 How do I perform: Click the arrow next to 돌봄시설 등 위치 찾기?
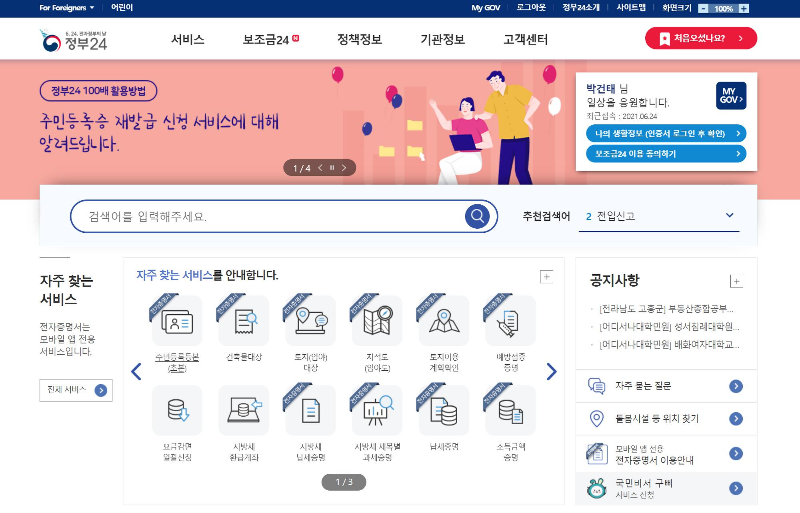(736, 419)
